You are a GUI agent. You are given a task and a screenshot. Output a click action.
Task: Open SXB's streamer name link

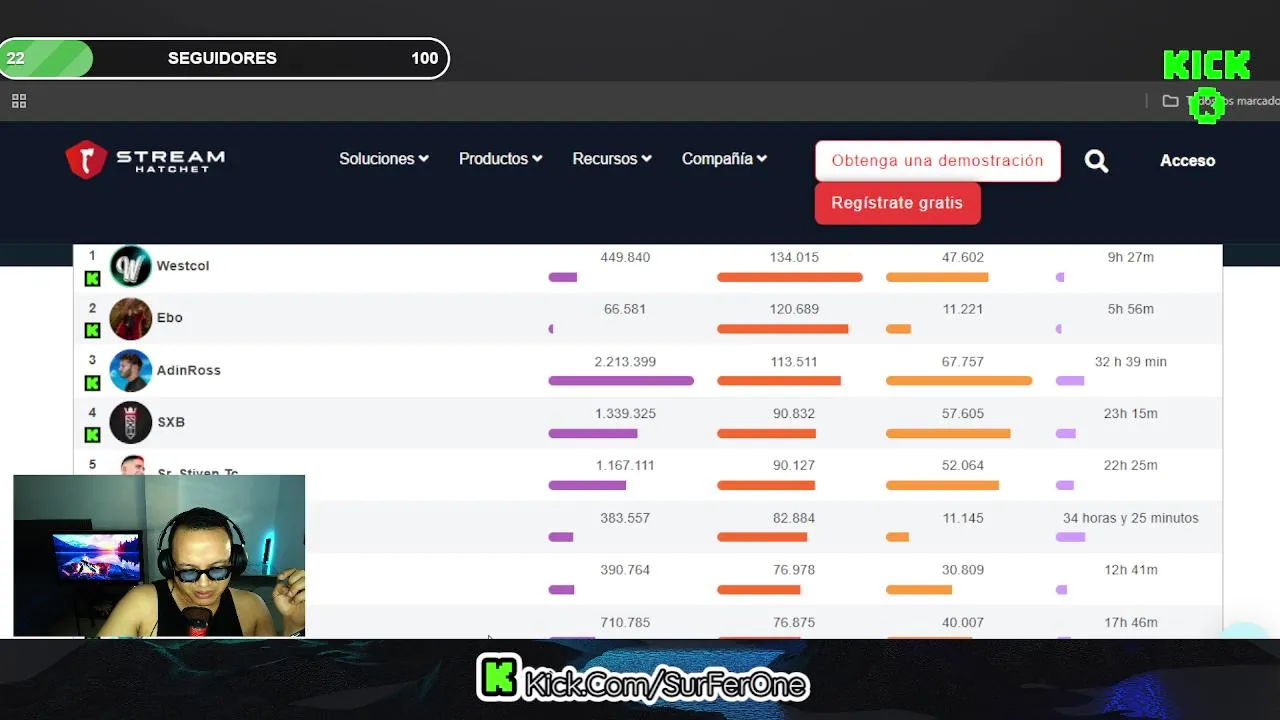(171, 422)
